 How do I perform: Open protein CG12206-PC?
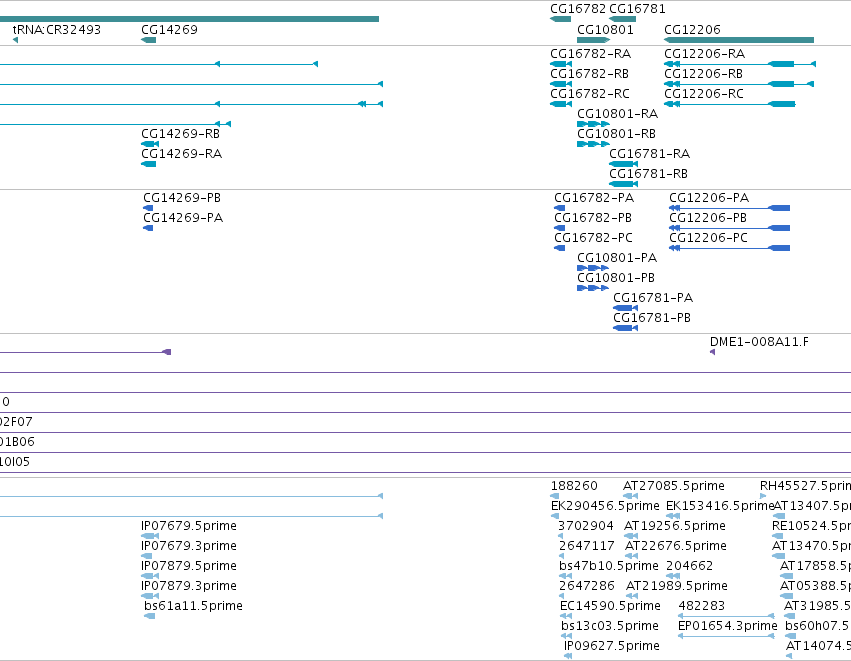709,238
